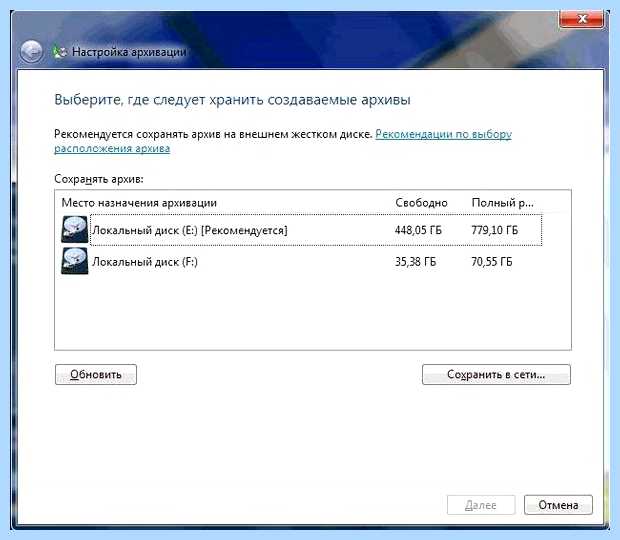Cancel the wizard with the Отмена button

[558, 505]
